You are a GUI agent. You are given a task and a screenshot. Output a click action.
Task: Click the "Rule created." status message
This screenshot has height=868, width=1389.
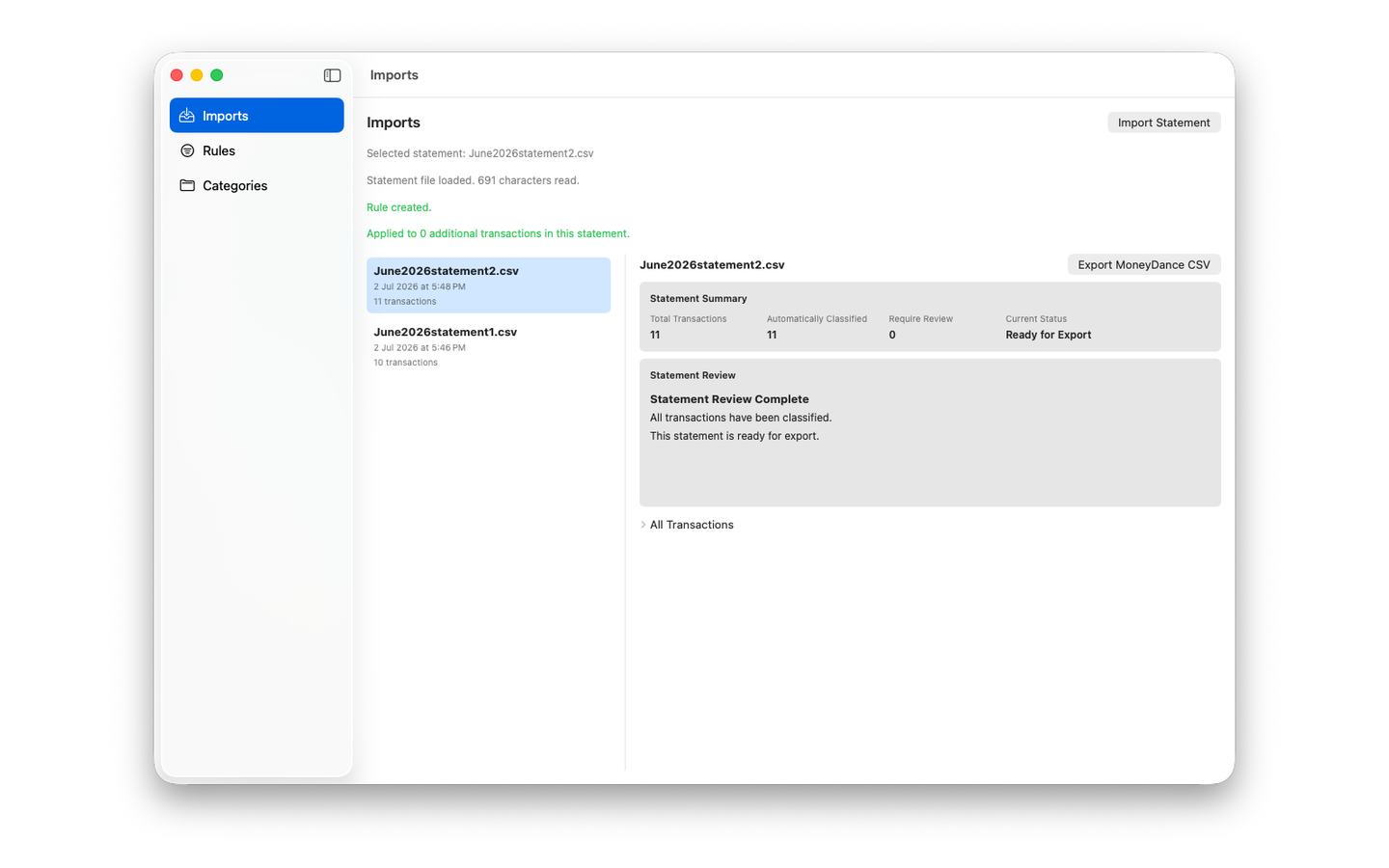coord(398,207)
